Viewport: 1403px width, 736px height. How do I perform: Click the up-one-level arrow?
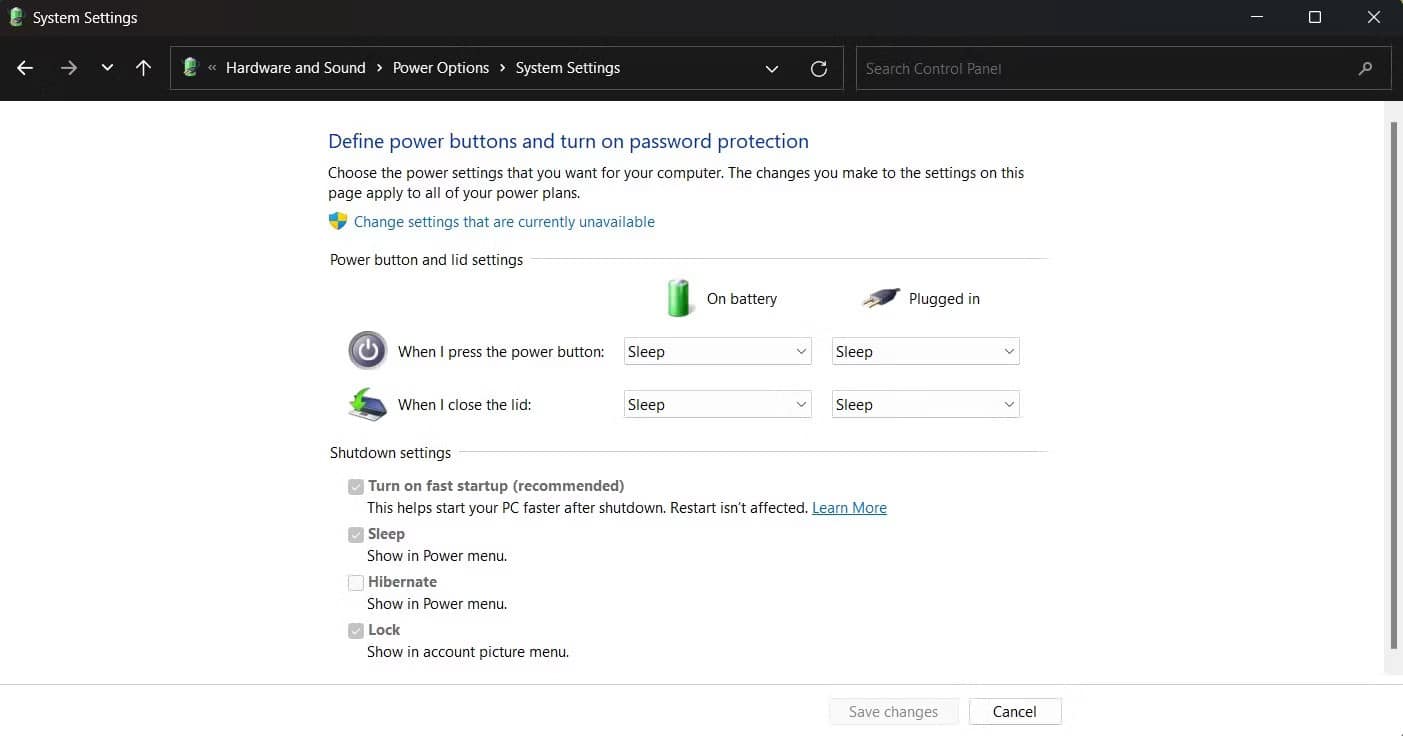[143, 67]
